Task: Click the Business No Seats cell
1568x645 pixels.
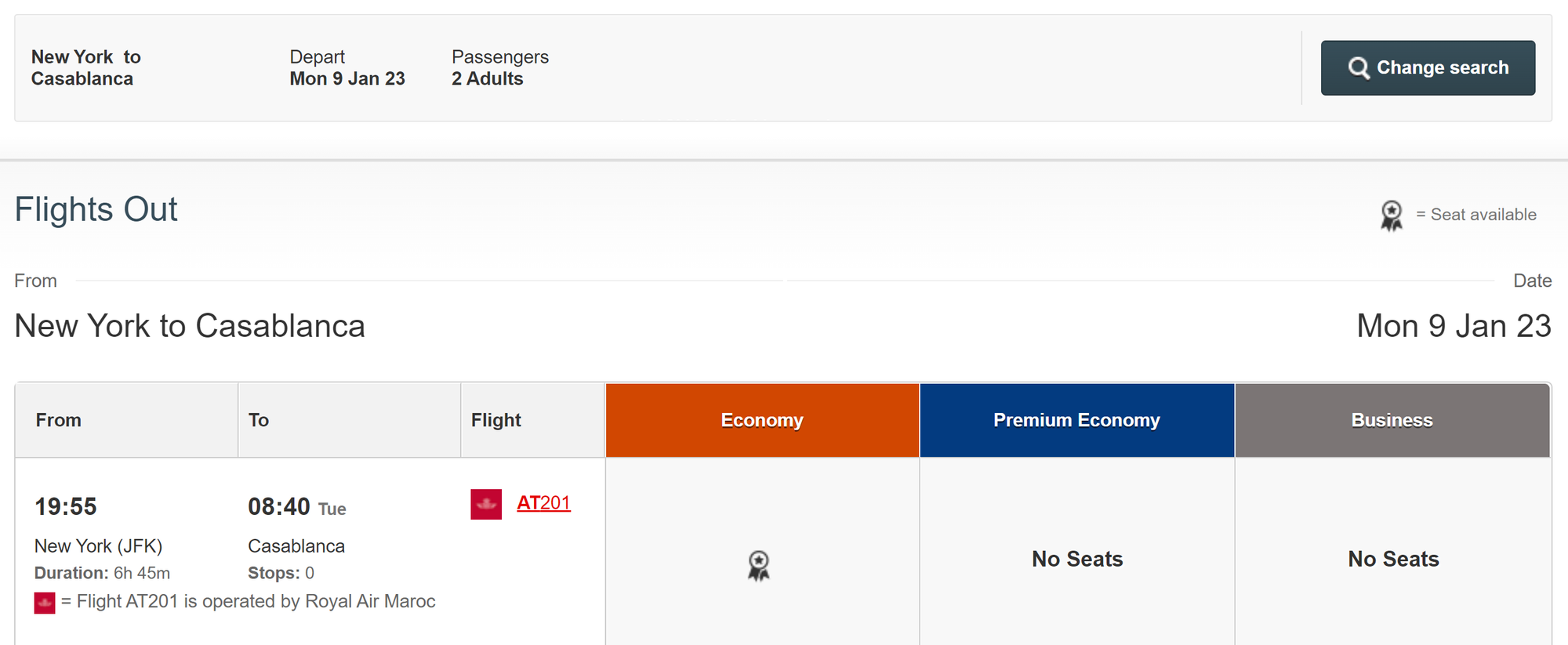Action: click(1393, 560)
